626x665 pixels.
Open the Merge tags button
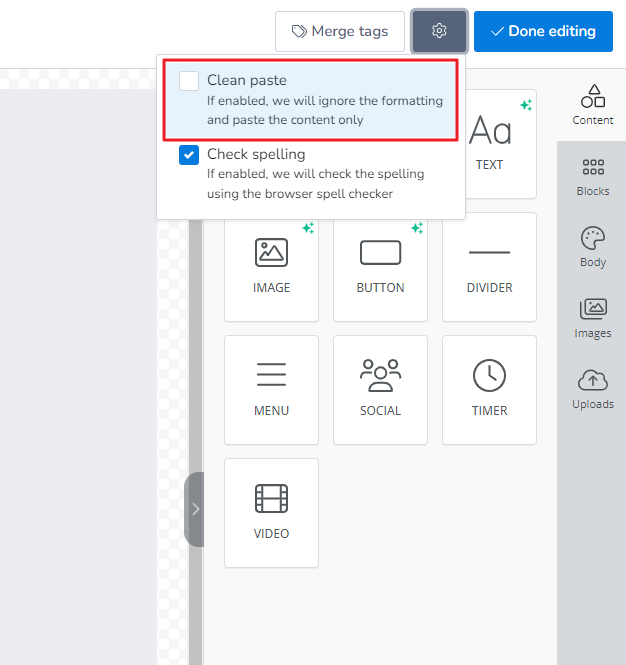point(340,31)
